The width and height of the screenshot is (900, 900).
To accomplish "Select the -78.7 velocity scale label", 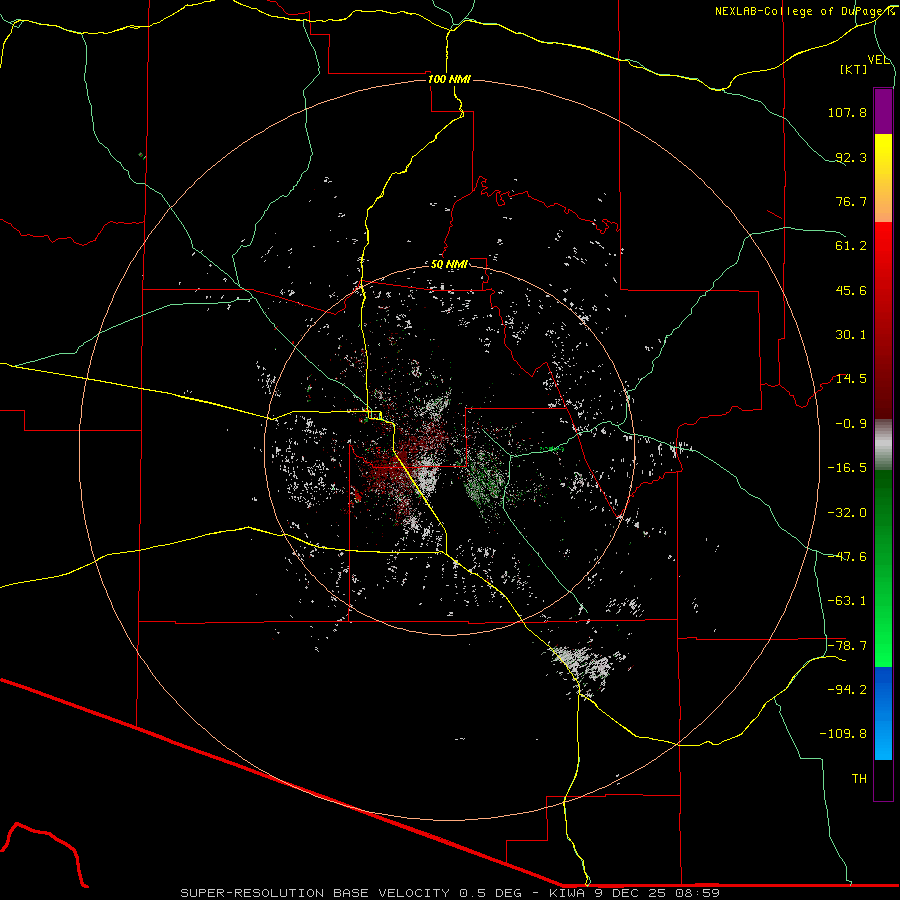I will (847, 646).
